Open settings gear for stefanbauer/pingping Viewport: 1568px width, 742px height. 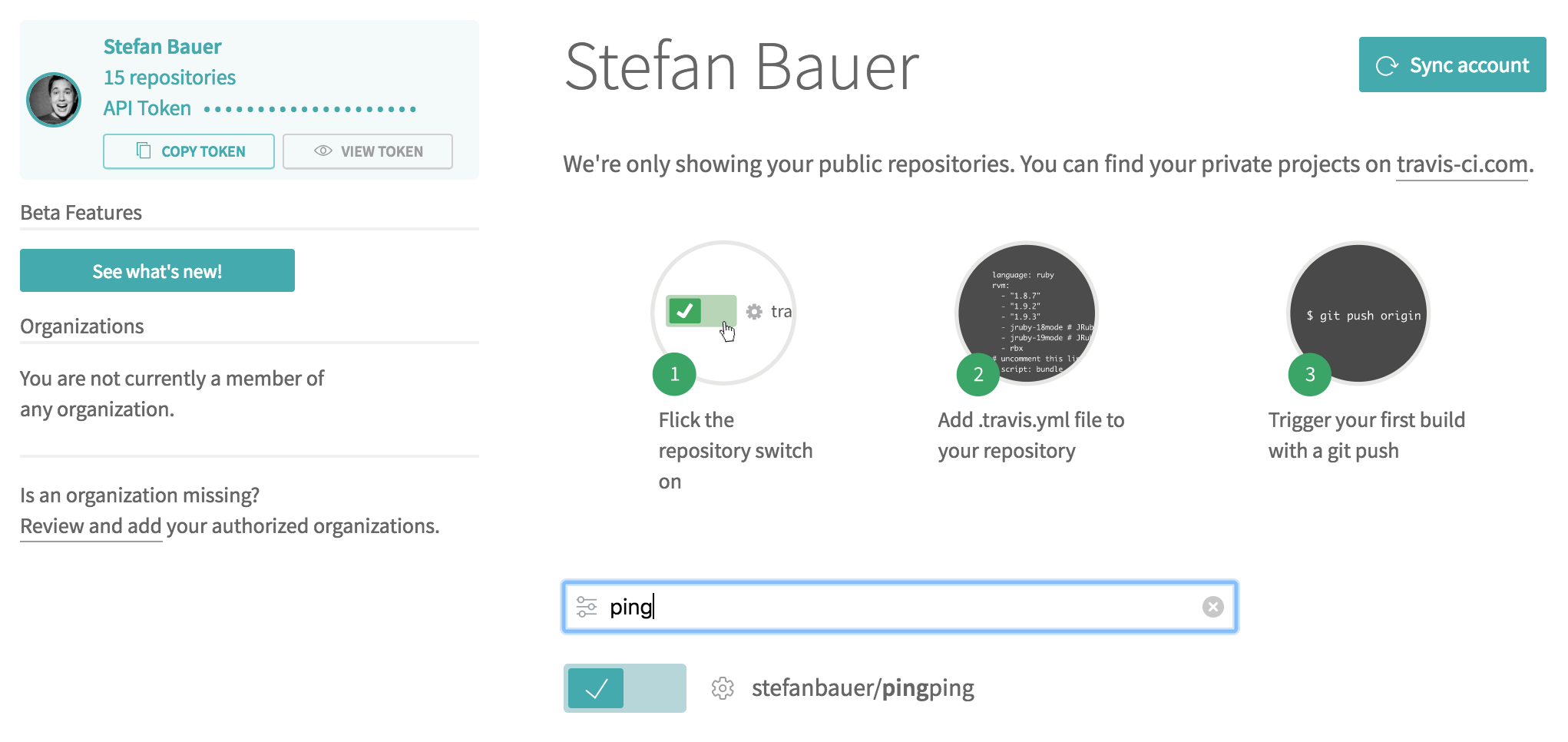(x=723, y=688)
